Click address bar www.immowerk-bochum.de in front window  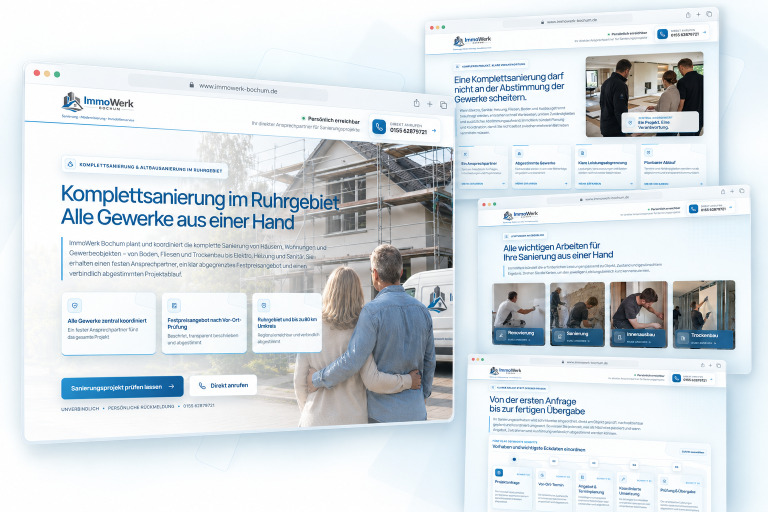click(228, 88)
